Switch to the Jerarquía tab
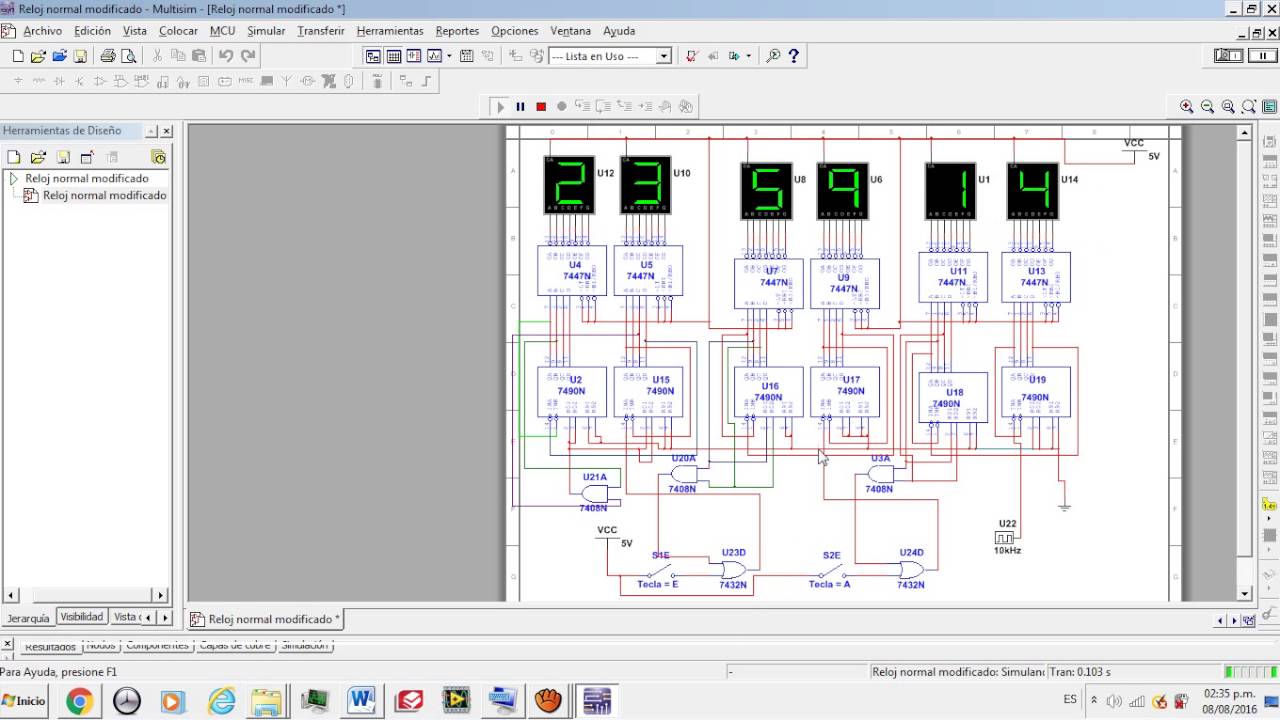 pos(28,618)
